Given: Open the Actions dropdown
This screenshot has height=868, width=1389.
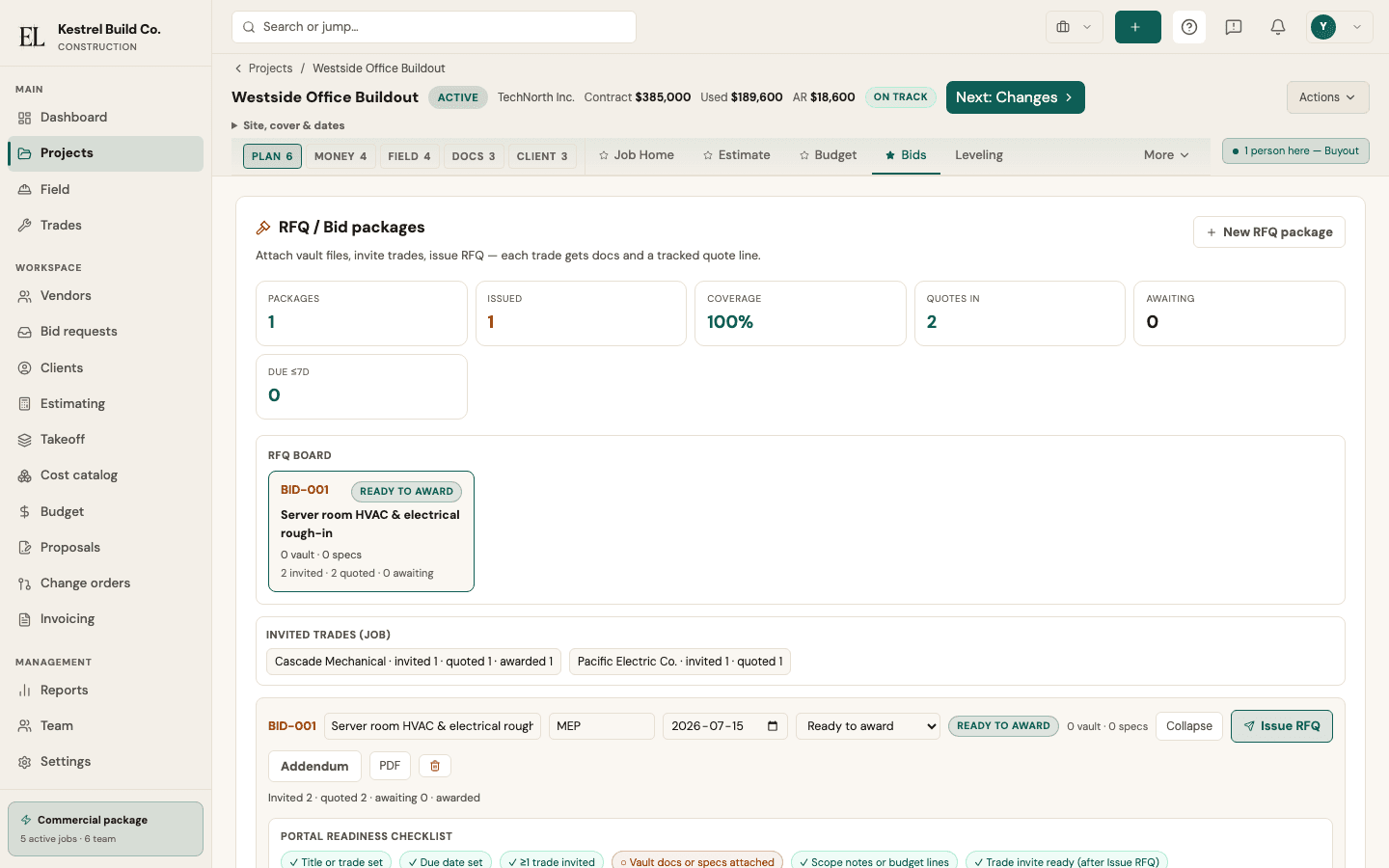Looking at the screenshot, I should (x=1327, y=97).
